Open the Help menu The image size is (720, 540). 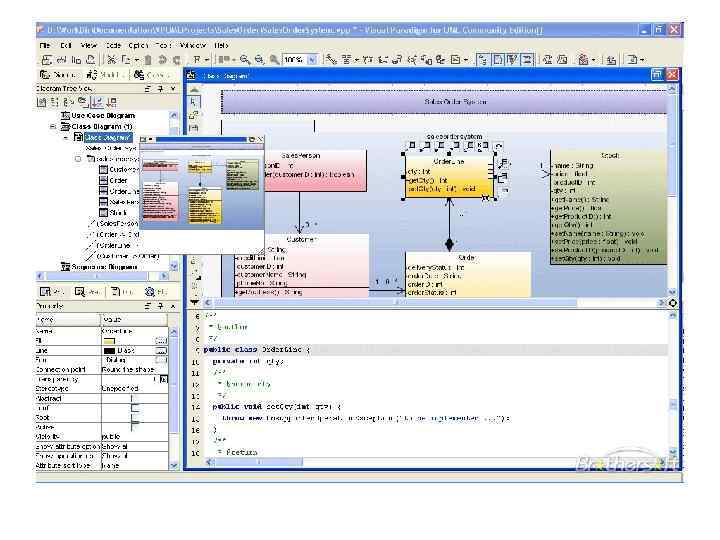[221, 45]
